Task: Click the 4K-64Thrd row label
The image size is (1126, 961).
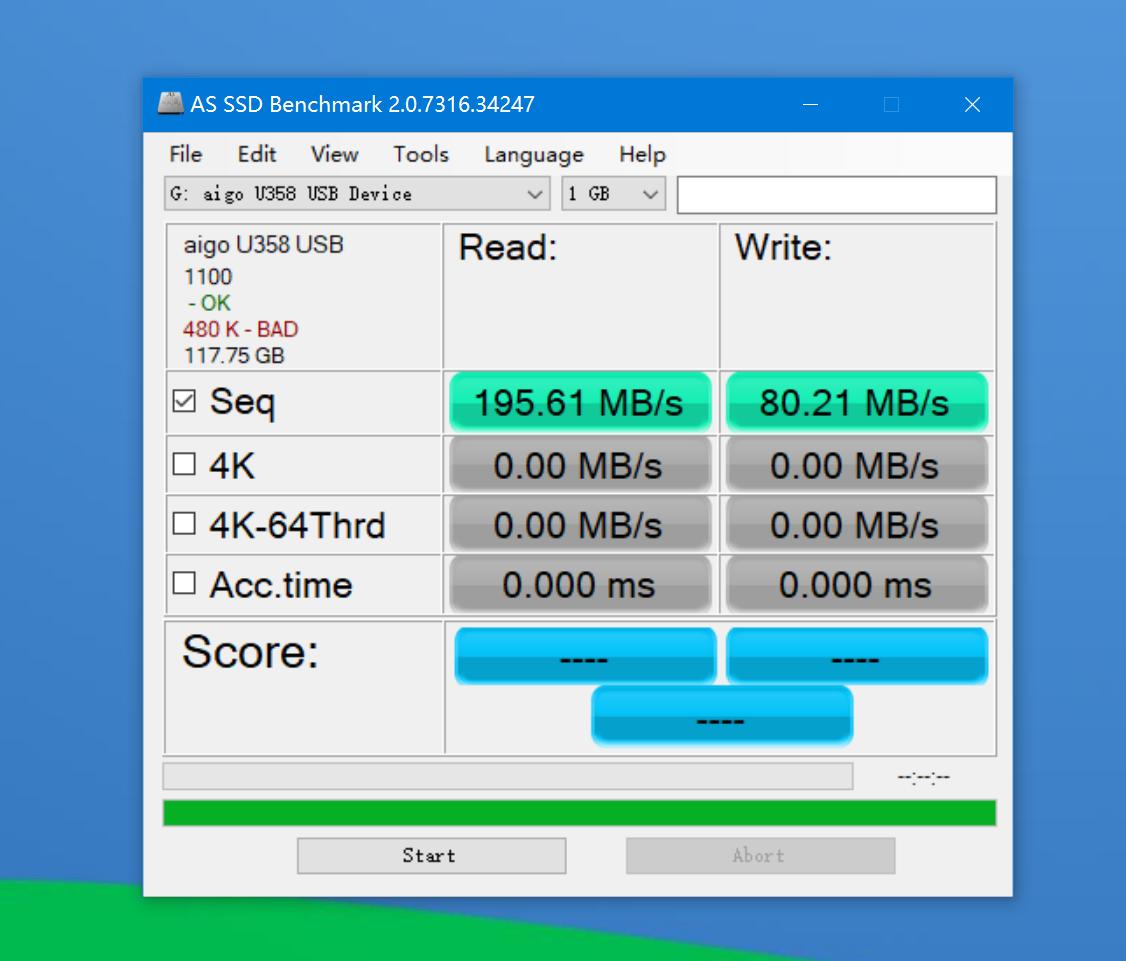Action: pos(297,525)
